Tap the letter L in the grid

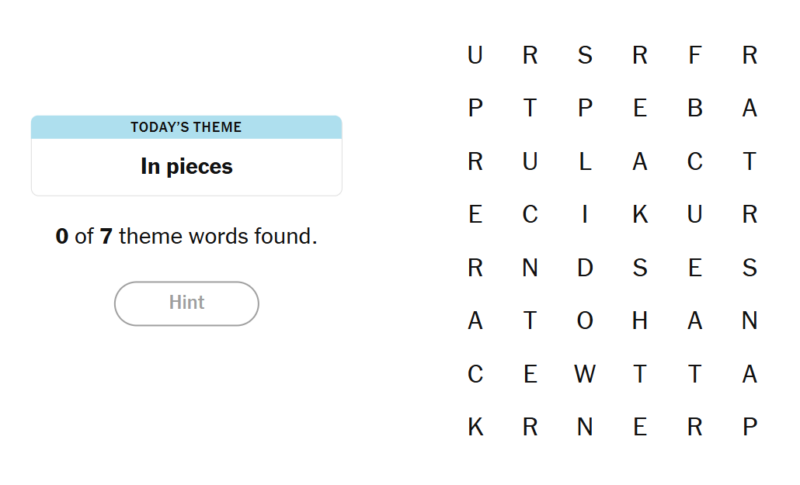coord(585,162)
